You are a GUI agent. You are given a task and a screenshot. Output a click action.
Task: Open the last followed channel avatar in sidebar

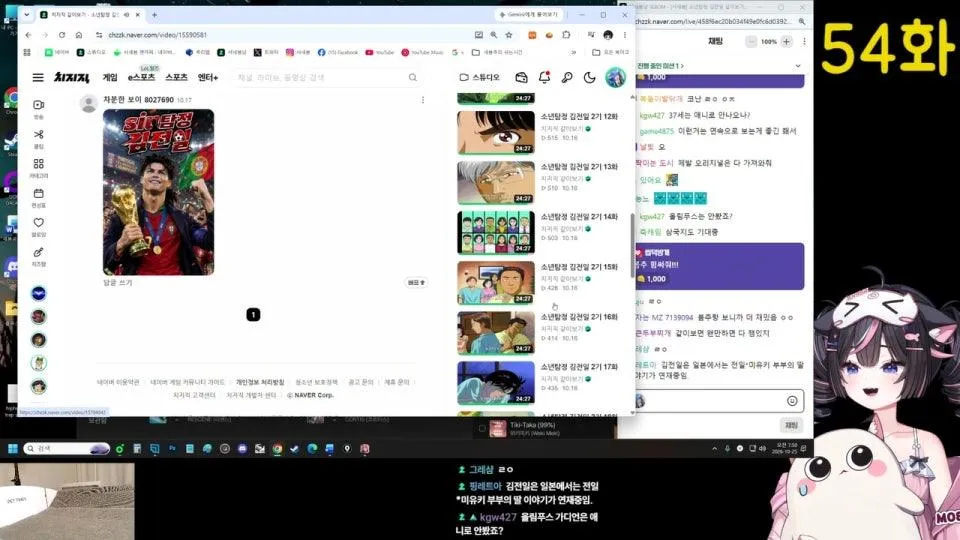(x=39, y=386)
